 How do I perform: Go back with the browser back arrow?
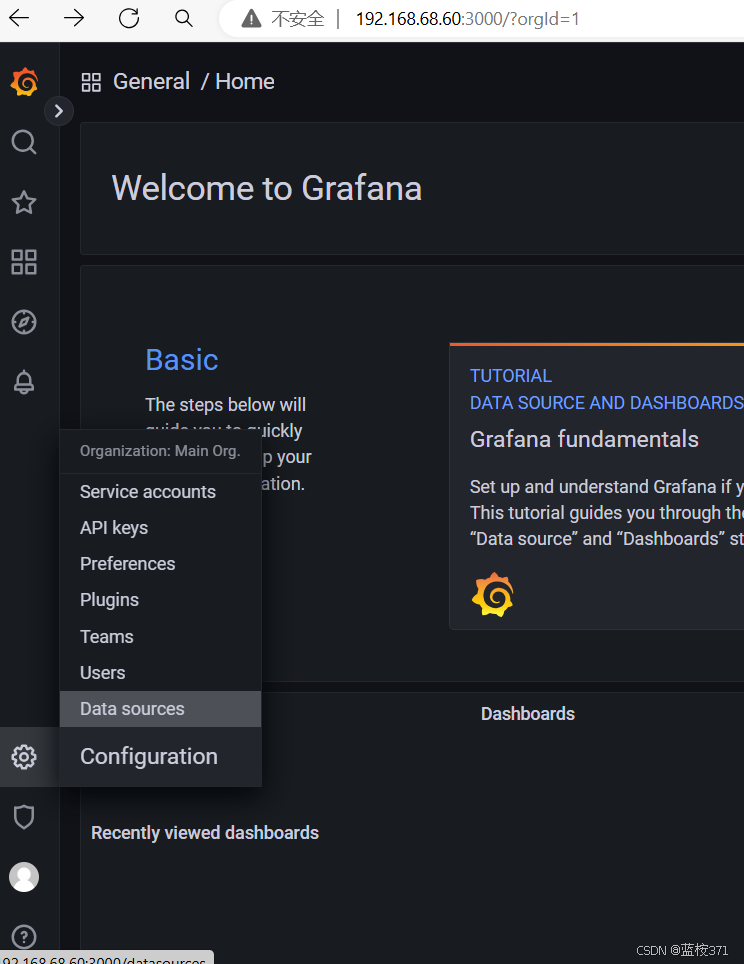(x=19, y=18)
